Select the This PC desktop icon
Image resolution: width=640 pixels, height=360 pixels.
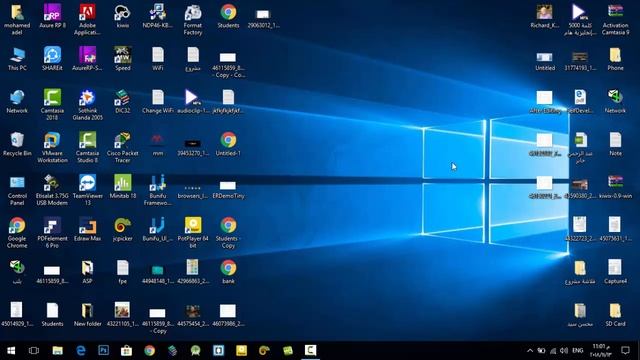[x=17, y=59]
